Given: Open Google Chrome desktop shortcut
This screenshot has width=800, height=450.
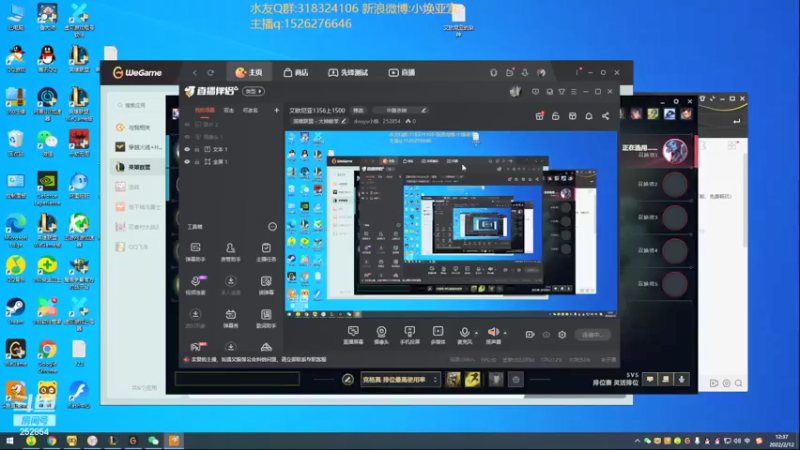Looking at the screenshot, I should point(47,355).
